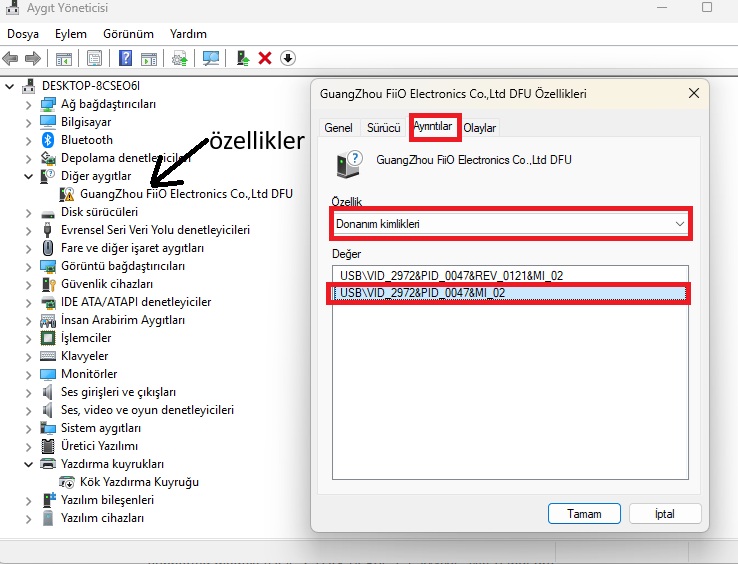
Task: Open the Yardım menu
Action: [188, 34]
